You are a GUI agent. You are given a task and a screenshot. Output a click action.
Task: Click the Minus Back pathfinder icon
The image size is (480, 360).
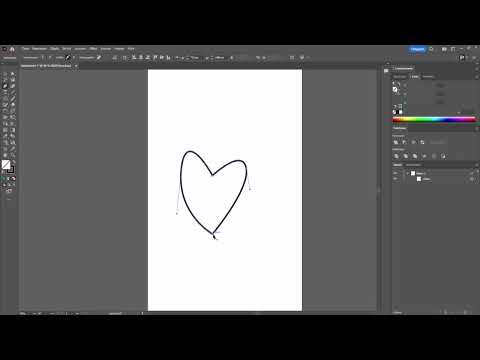point(443,156)
